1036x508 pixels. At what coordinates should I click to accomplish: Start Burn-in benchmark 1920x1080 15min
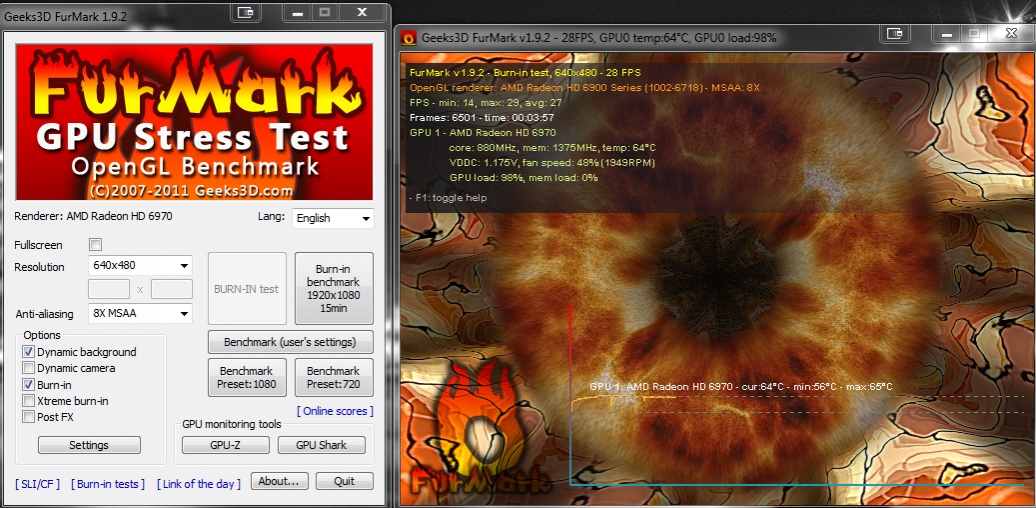[334, 289]
